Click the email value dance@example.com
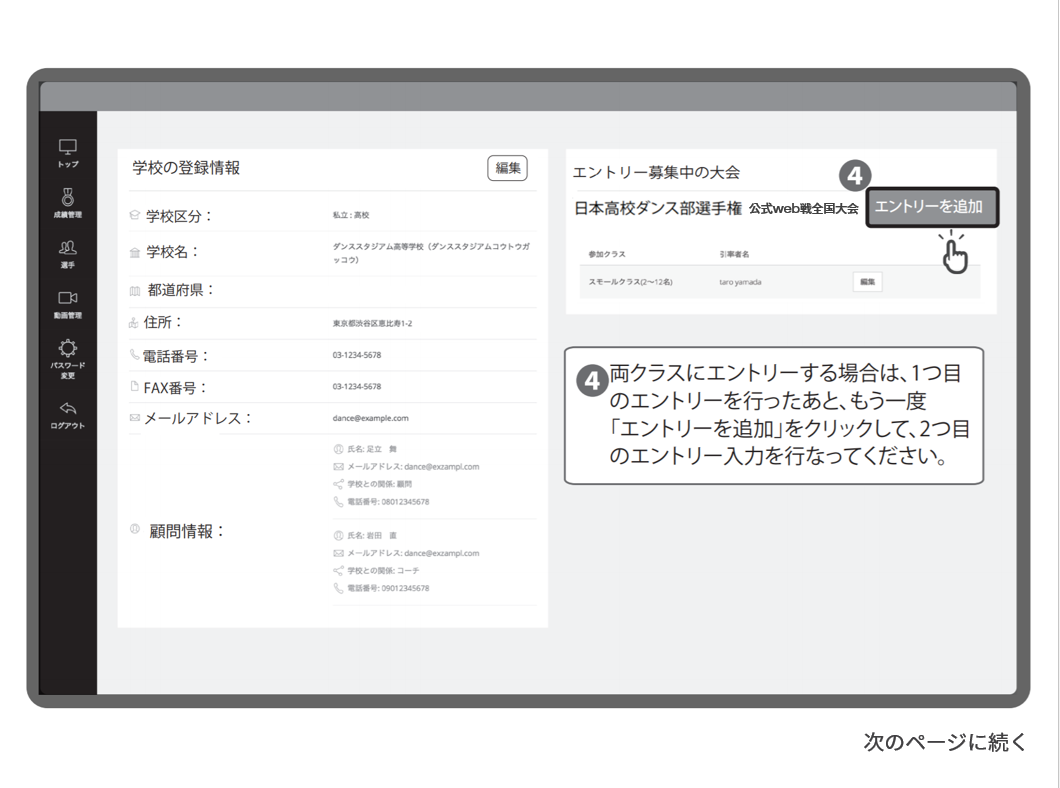 coord(370,418)
